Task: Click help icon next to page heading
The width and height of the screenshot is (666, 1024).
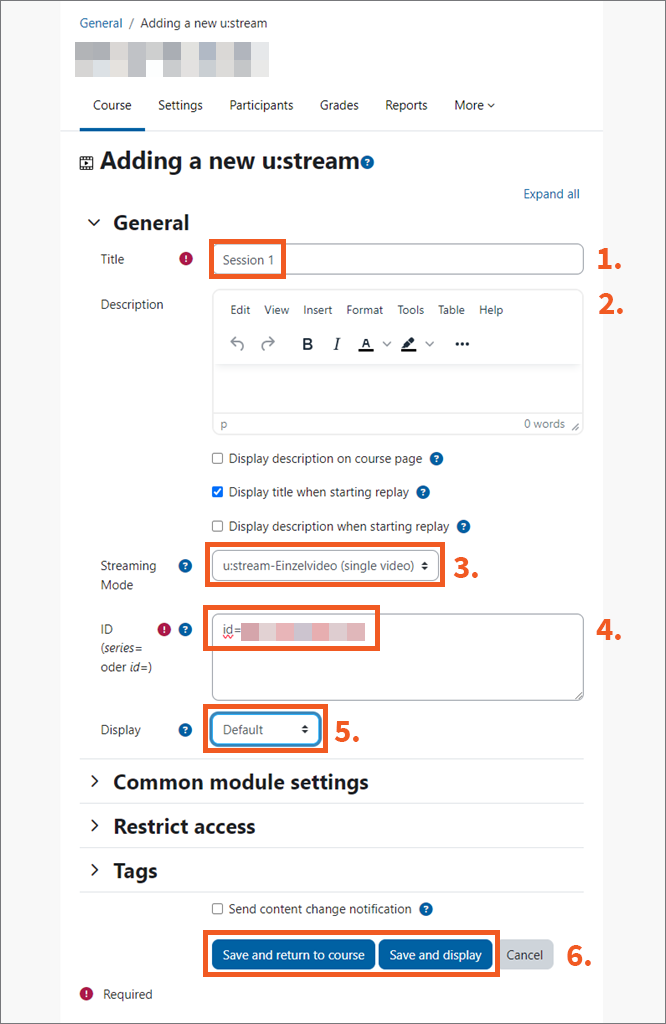Action: click(368, 162)
